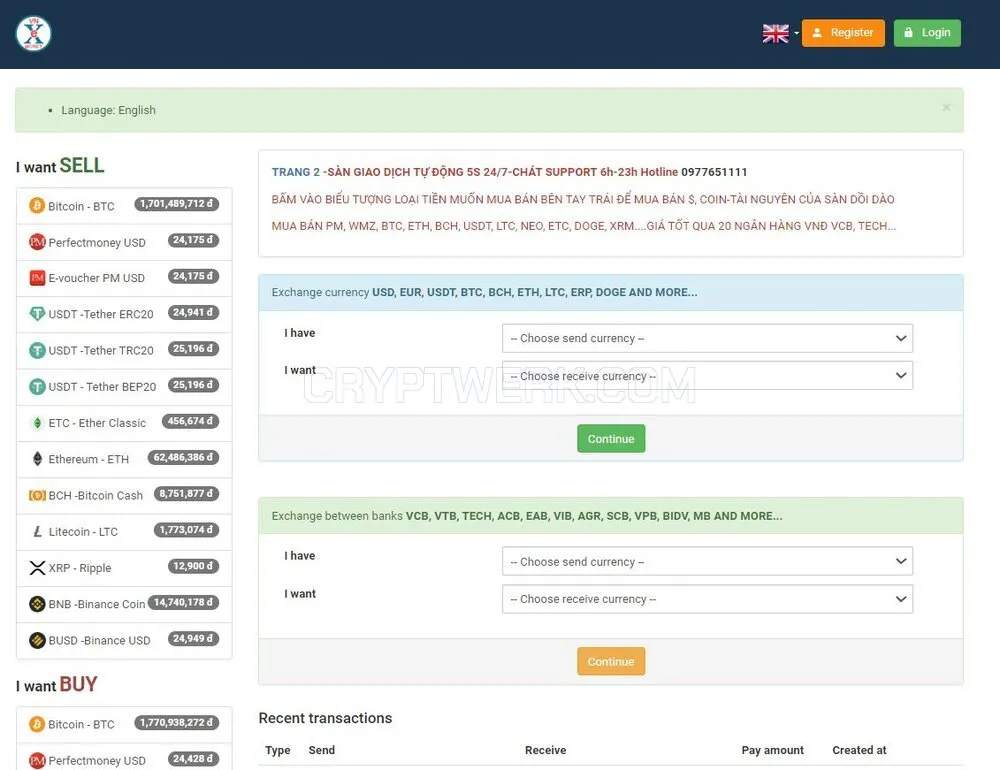Select Litecoin - LTC in the sell list
The image size is (1000, 770).
point(83,531)
